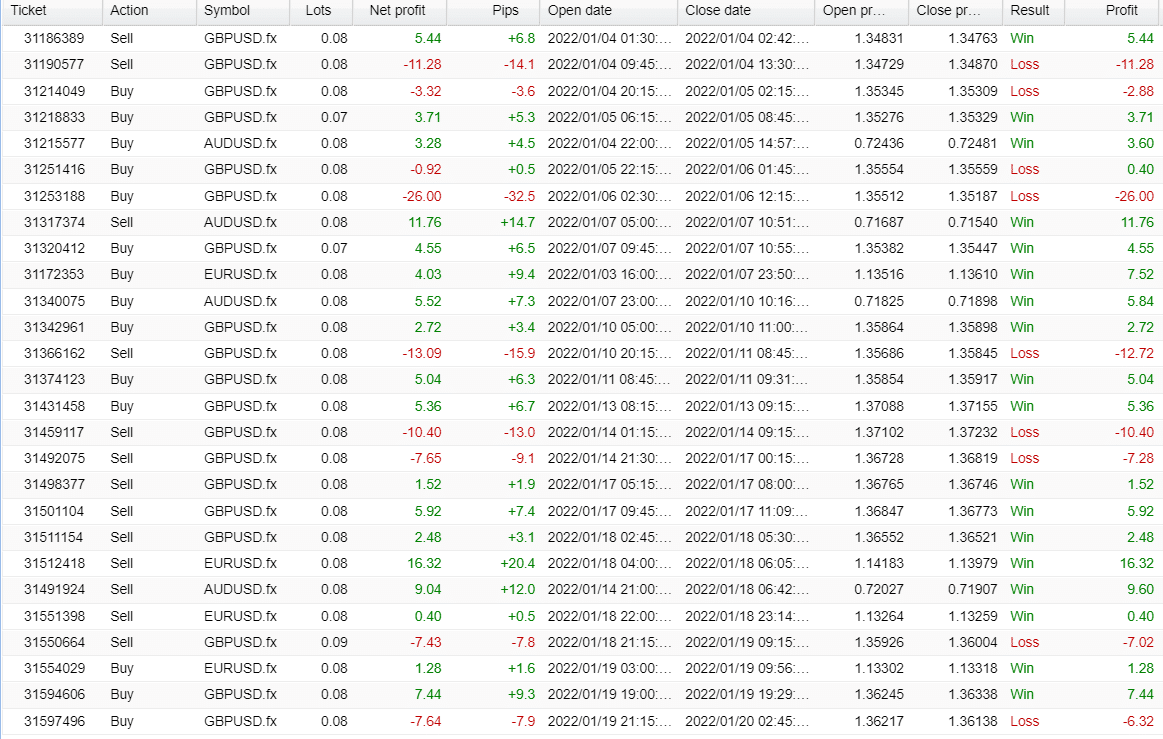Select ticket 31431458
The width and height of the screenshot is (1163, 739).
pyautogui.click(x=54, y=407)
